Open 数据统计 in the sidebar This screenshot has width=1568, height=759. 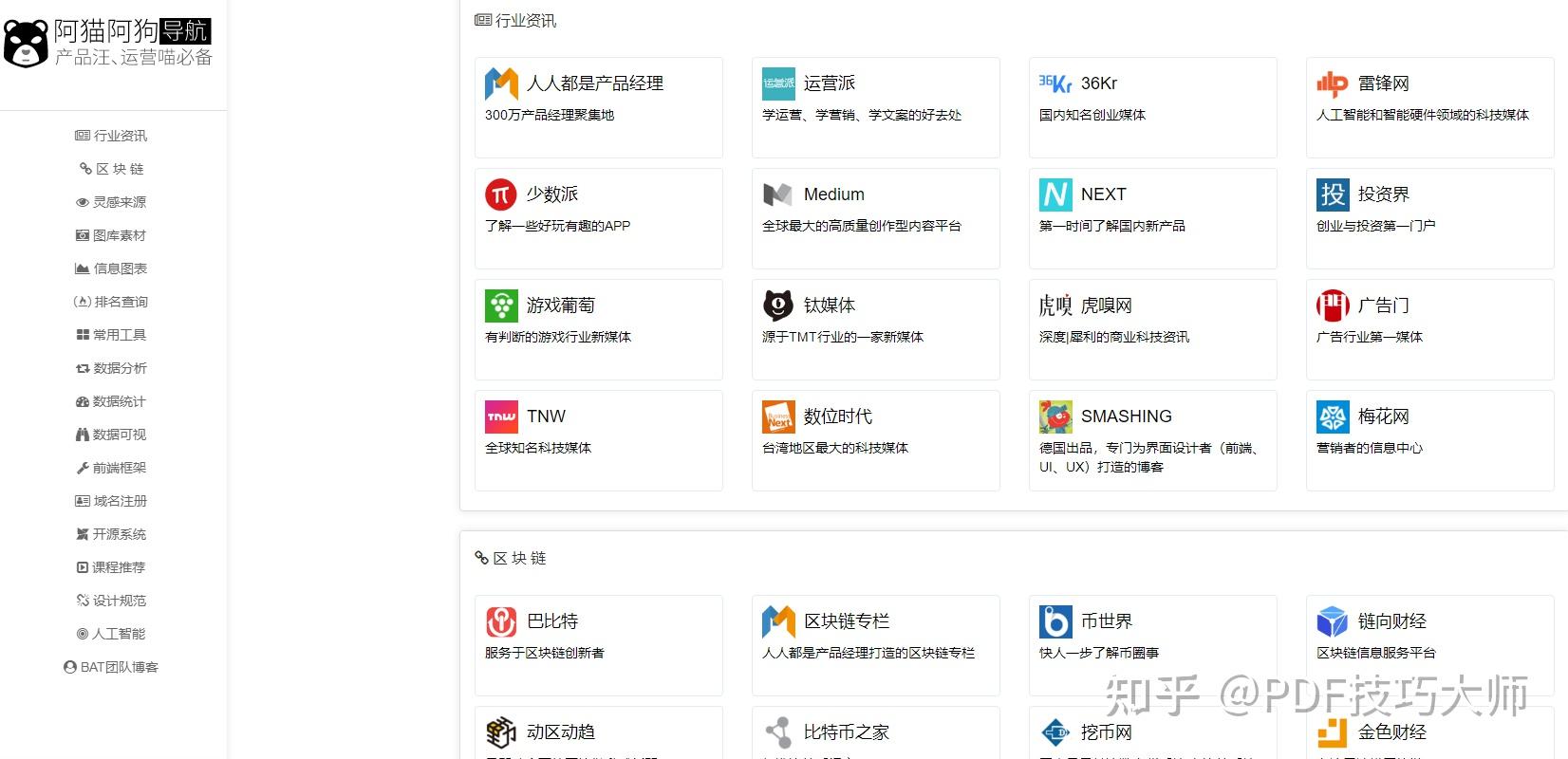click(x=111, y=401)
